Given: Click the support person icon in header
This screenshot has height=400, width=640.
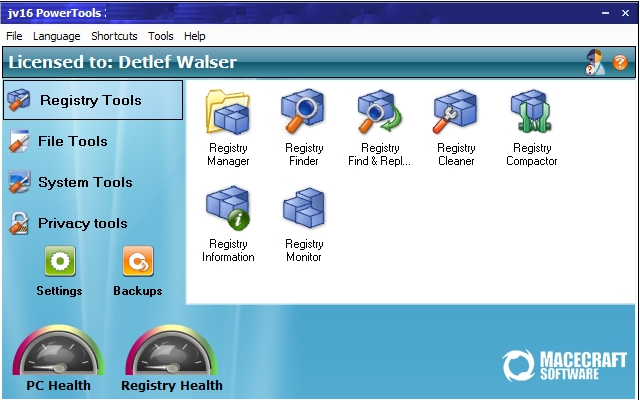Looking at the screenshot, I should tap(594, 62).
